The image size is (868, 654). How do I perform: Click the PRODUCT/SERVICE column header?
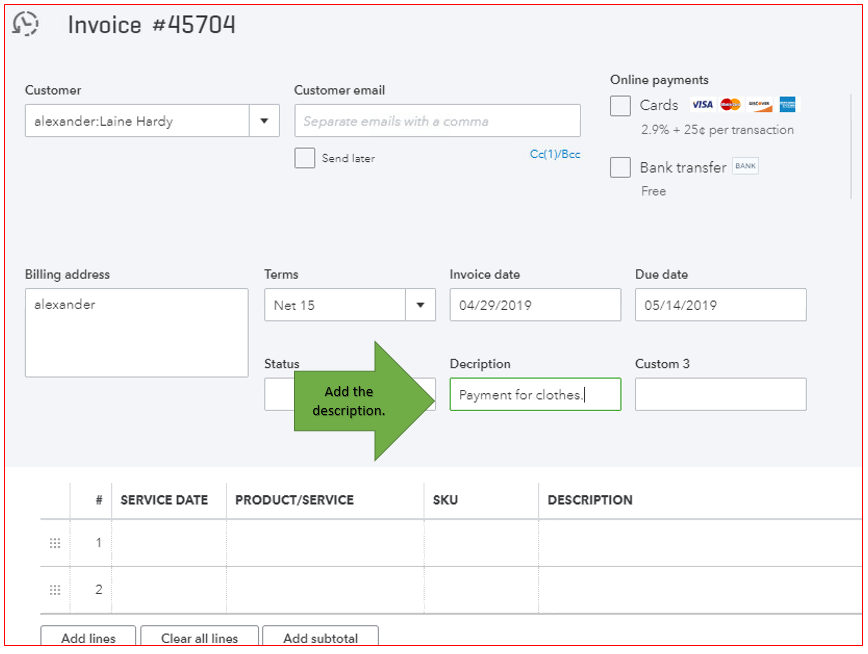(x=294, y=500)
